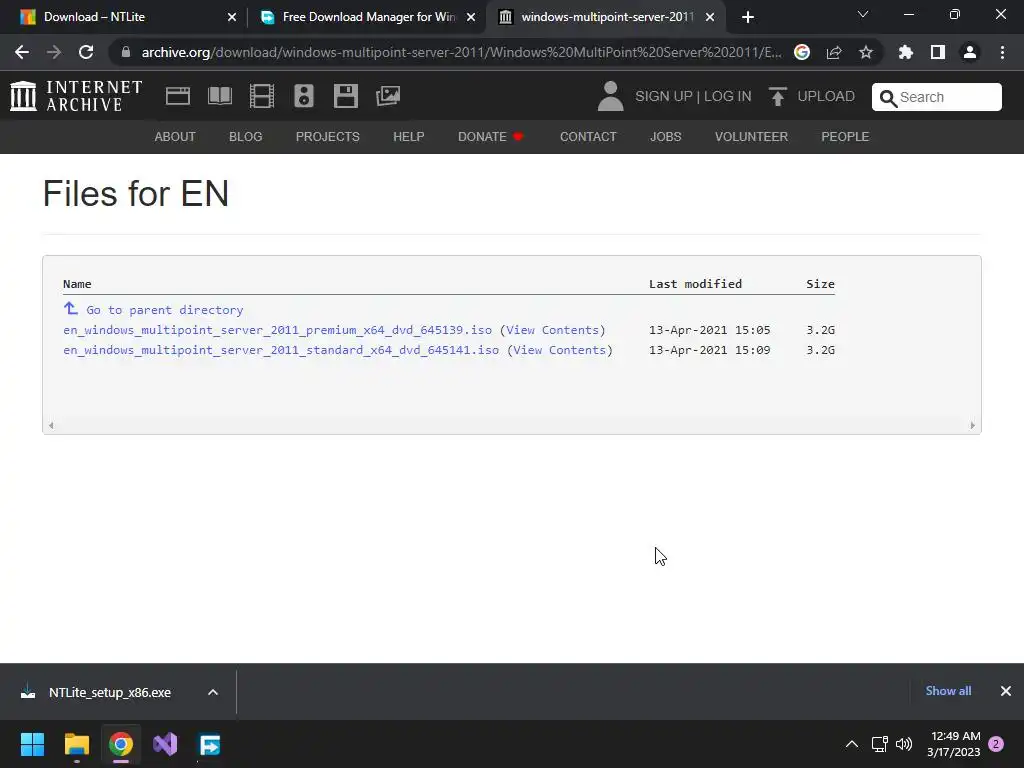
Task: Open a new browser tab
Action: (x=748, y=17)
